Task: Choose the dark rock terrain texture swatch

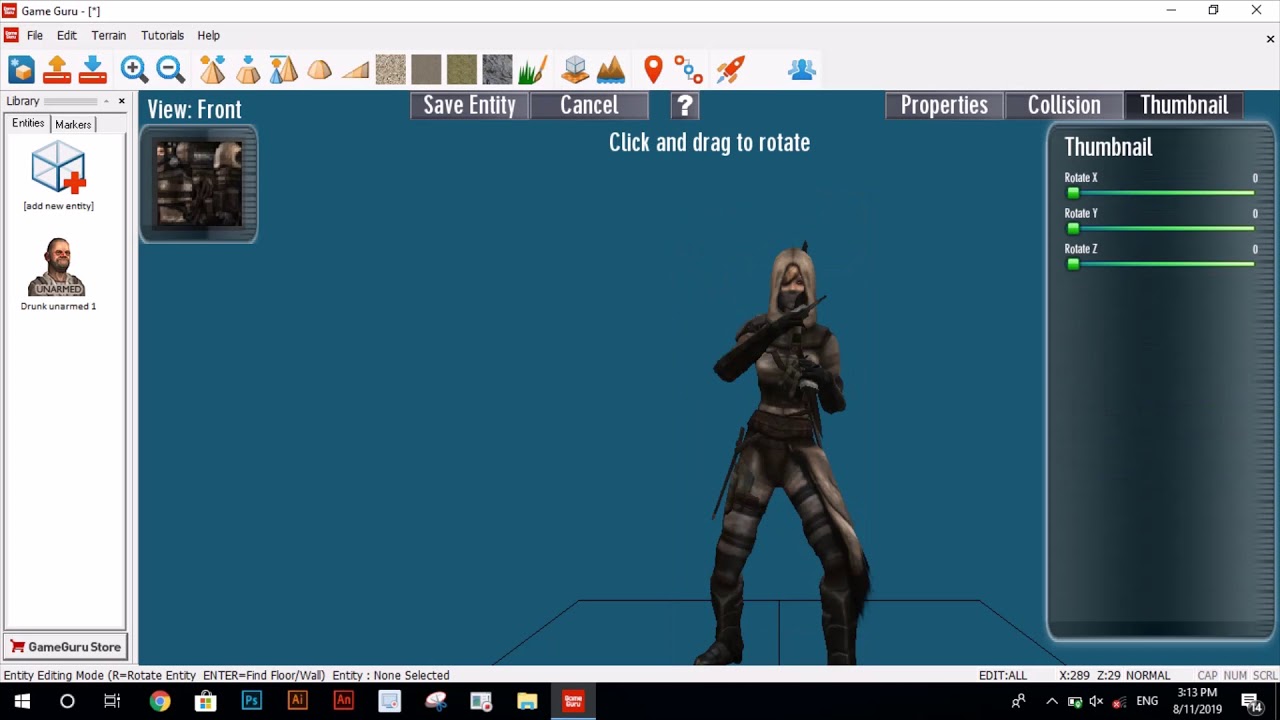Action: (497, 69)
